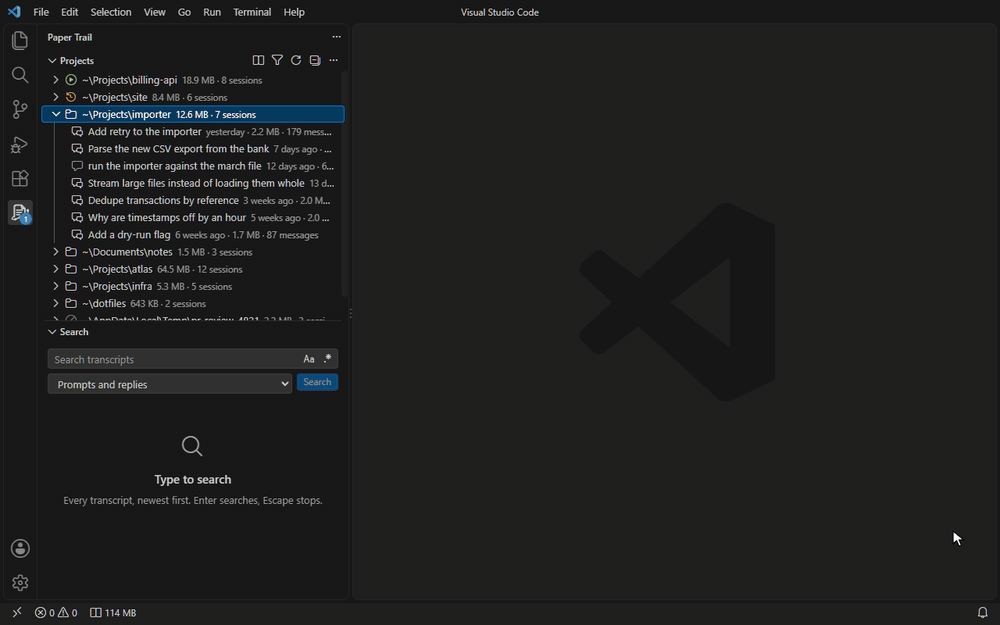The width and height of the screenshot is (1000, 625).
Task: Click the folder icon of the dotfiles project
Action: click(x=71, y=304)
